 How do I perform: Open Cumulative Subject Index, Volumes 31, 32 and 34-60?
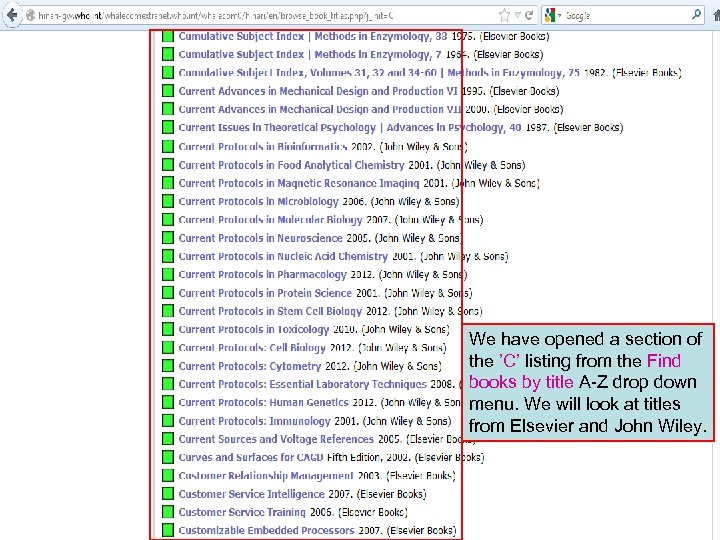click(x=379, y=73)
